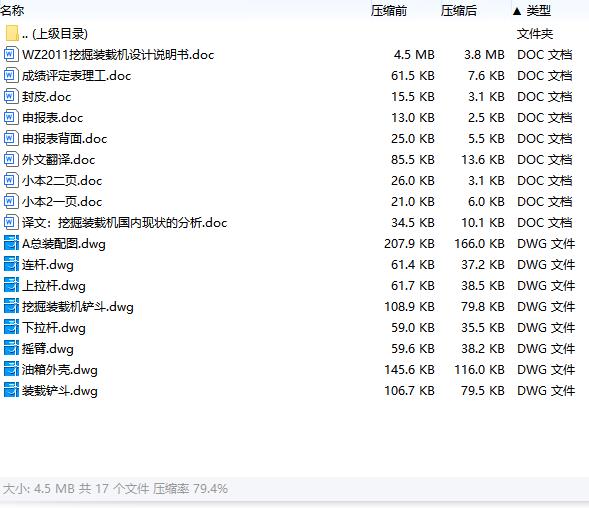The height and width of the screenshot is (508, 589).
Task: Select file name 连杆.dwg
Action: coord(48,265)
